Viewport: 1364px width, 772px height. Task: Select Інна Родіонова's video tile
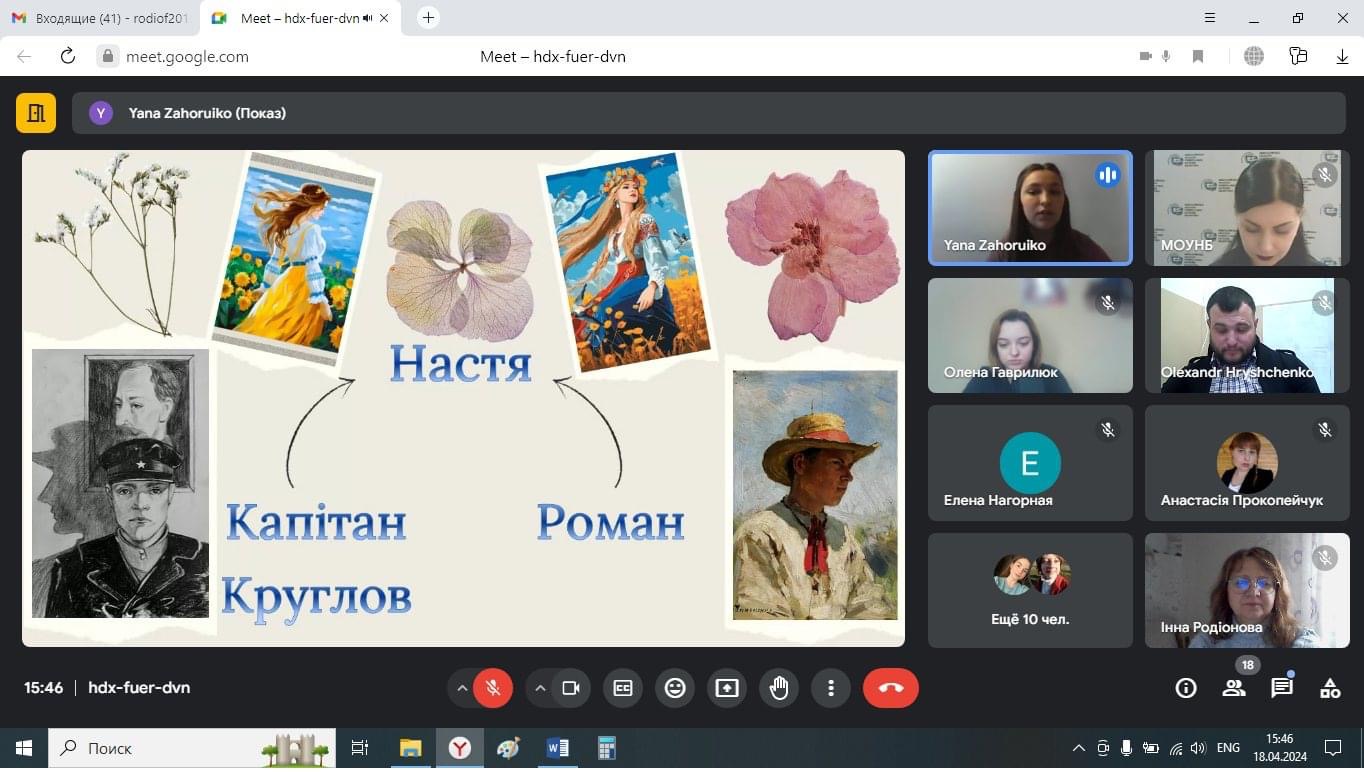click(x=1247, y=590)
